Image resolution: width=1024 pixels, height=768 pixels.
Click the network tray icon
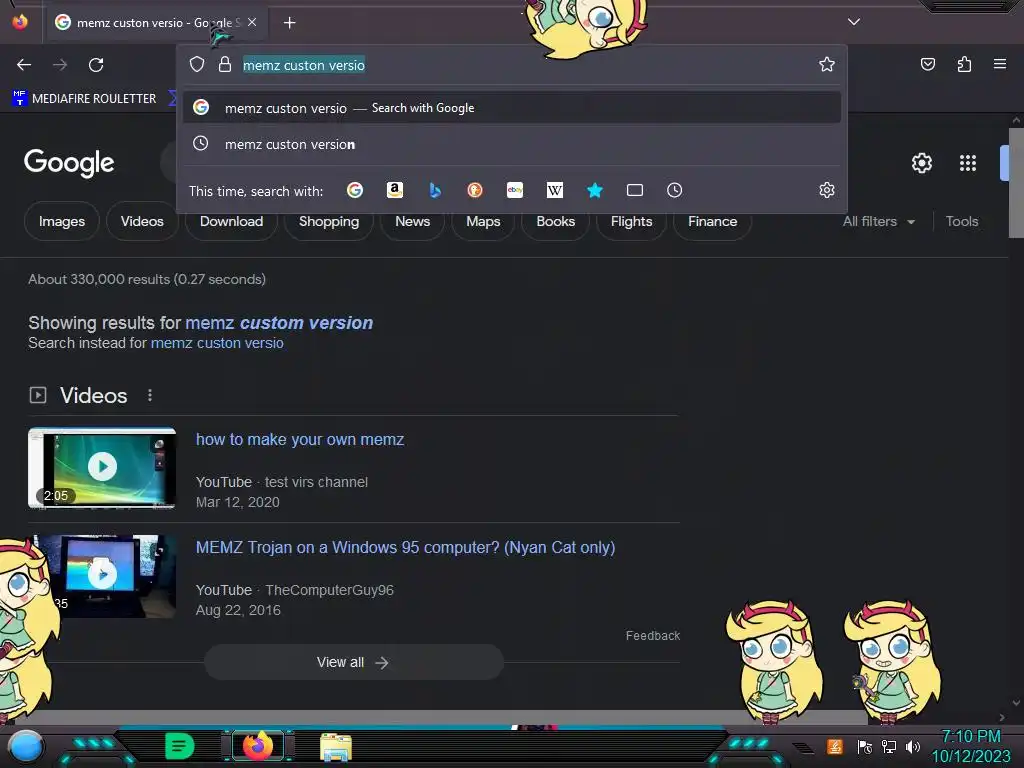pos(889,746)
